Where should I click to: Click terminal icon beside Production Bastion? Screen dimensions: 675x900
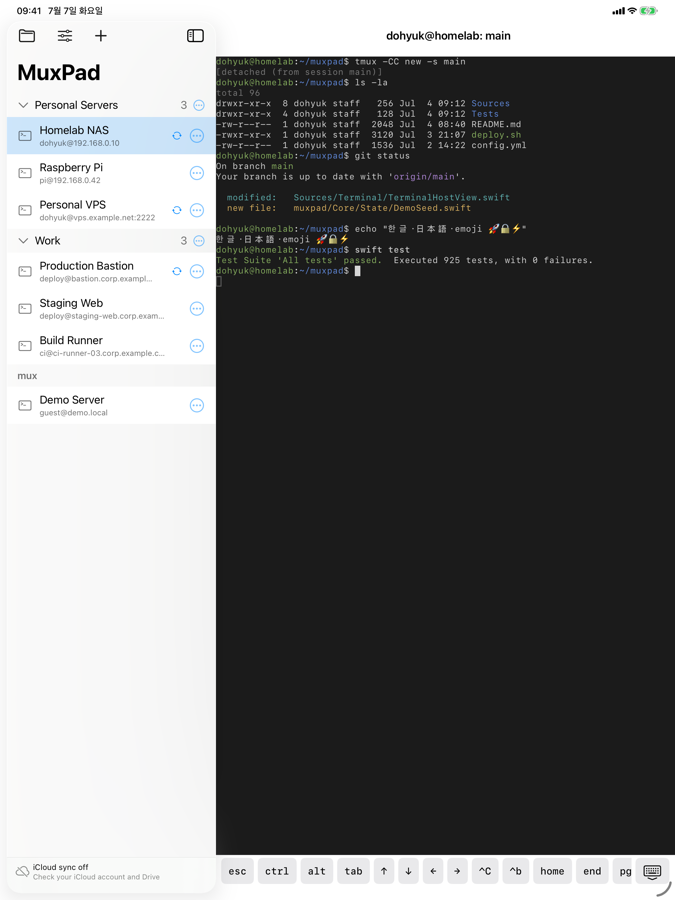pos(25,271)
